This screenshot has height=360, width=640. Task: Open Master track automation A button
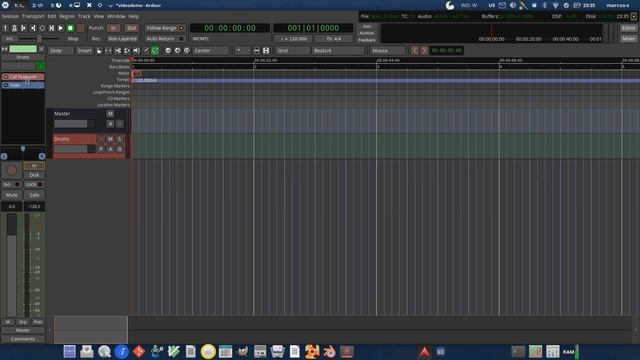pos(110,124)
